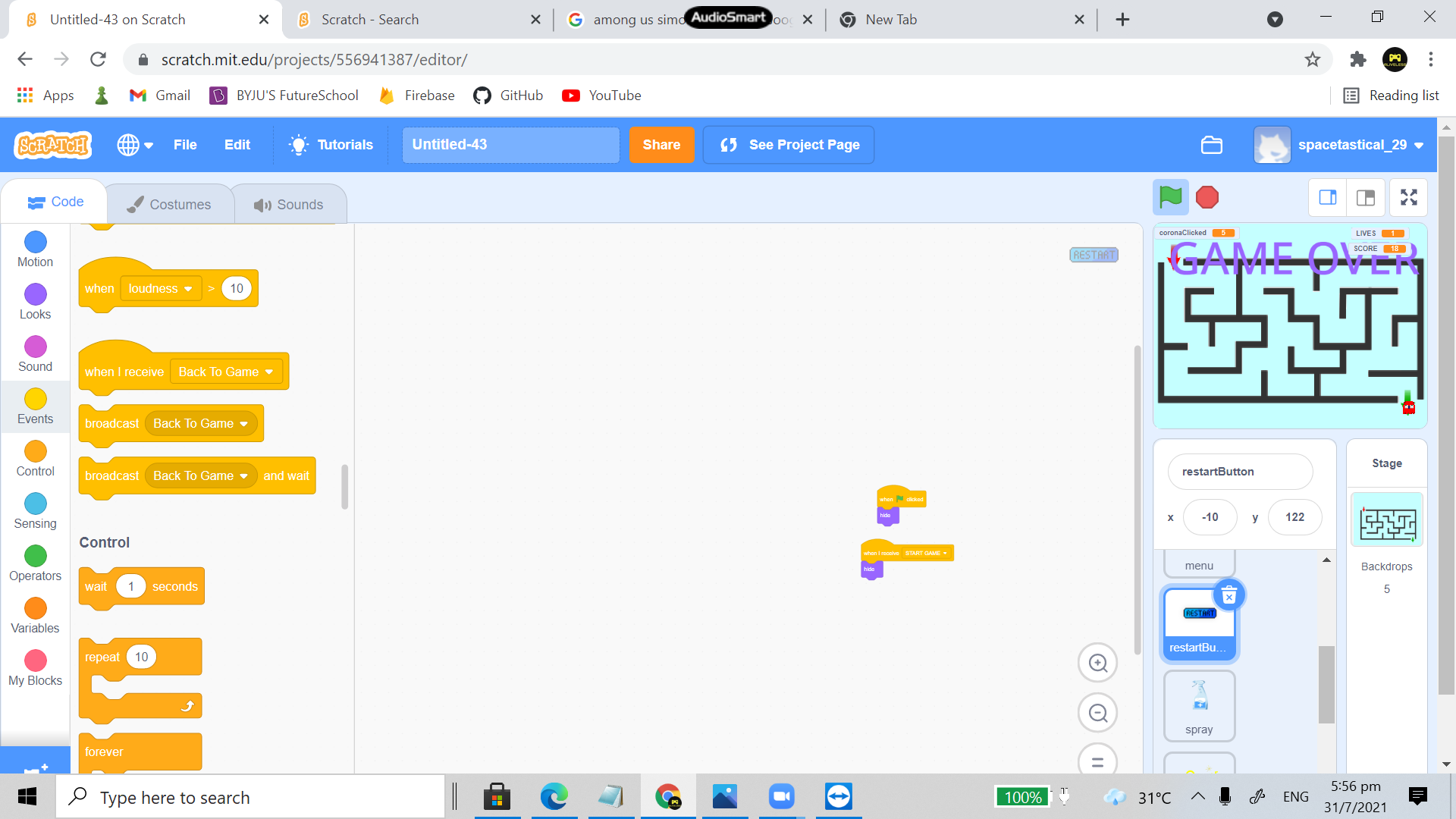Delete the restartButton sprite with trash icon
This screenshot has width=1456, height=819.
tap(1229, 596)
